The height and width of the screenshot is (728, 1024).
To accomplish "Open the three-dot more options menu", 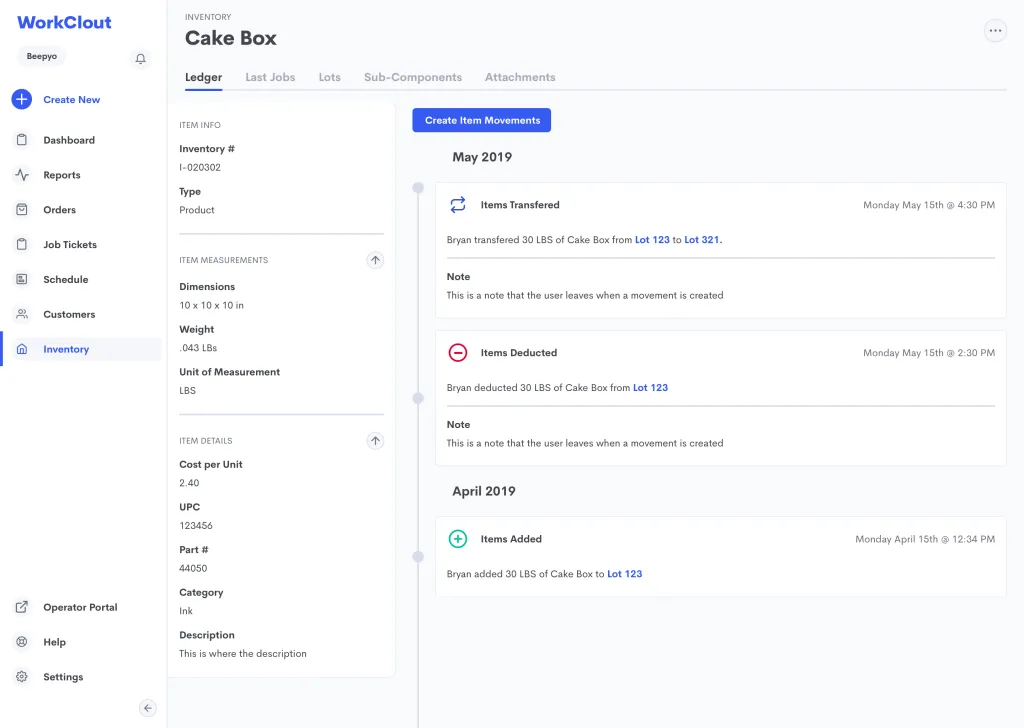I will 995,31.
